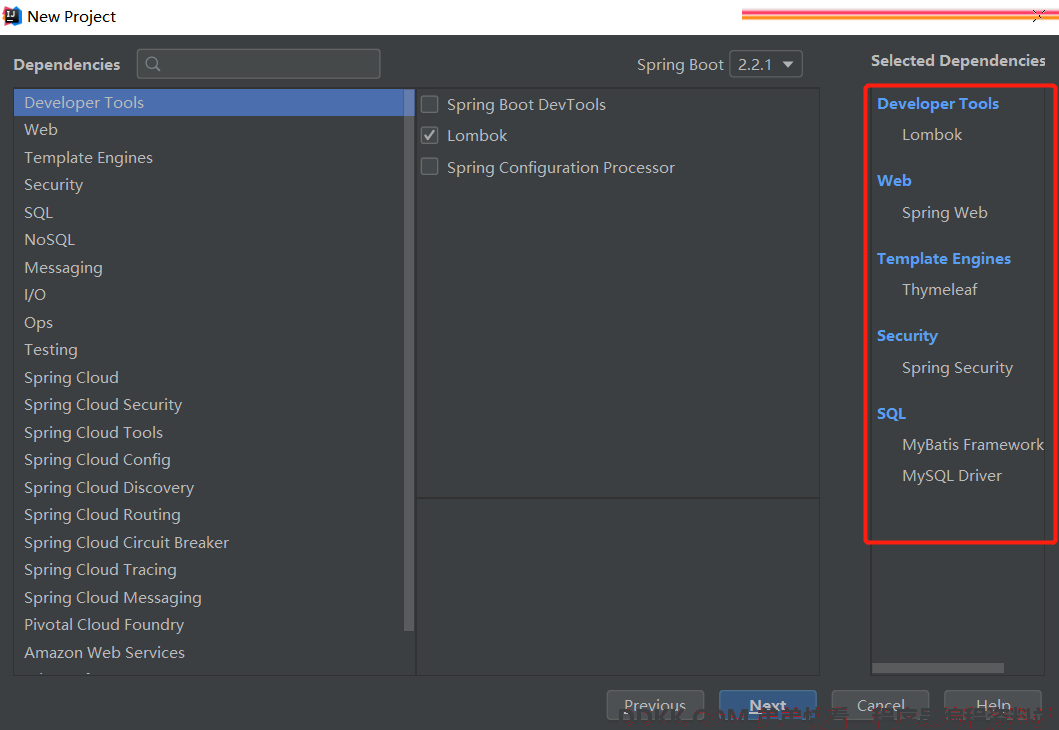The height and width of the screenshot is (730, 1059).
Task: Select the Web category in the list
Action: click(209, 130)
